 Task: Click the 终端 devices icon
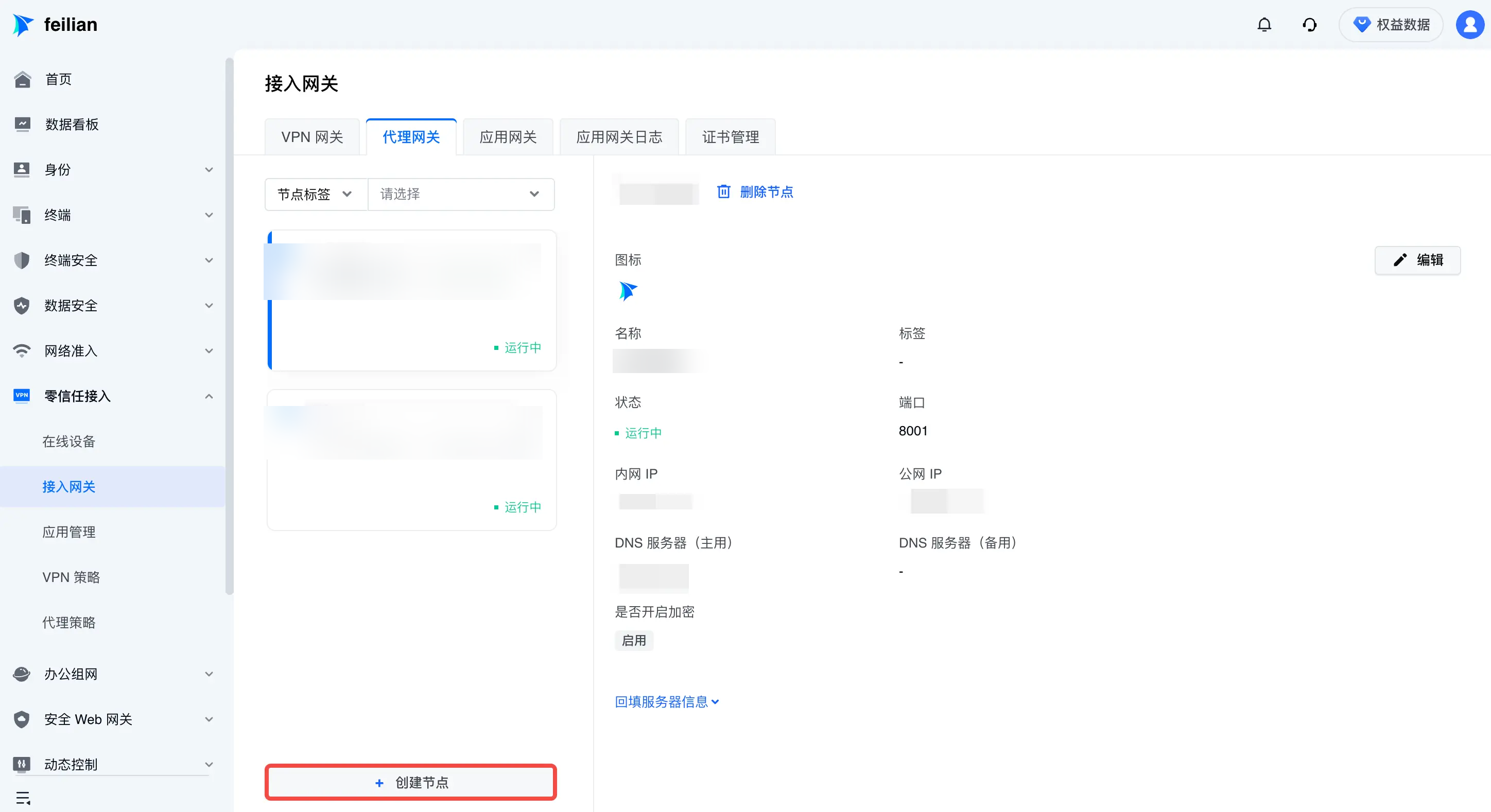(x=22, y=215)
